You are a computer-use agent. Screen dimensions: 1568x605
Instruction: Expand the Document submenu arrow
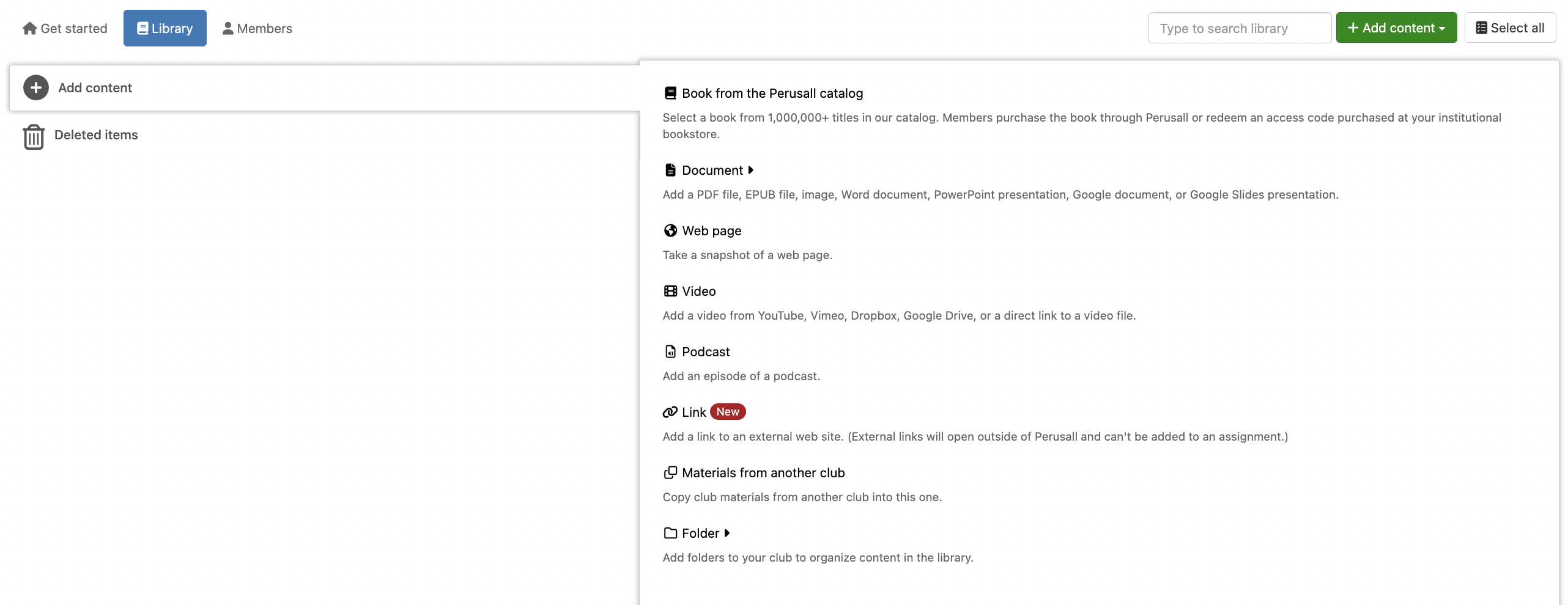point(751,170)
